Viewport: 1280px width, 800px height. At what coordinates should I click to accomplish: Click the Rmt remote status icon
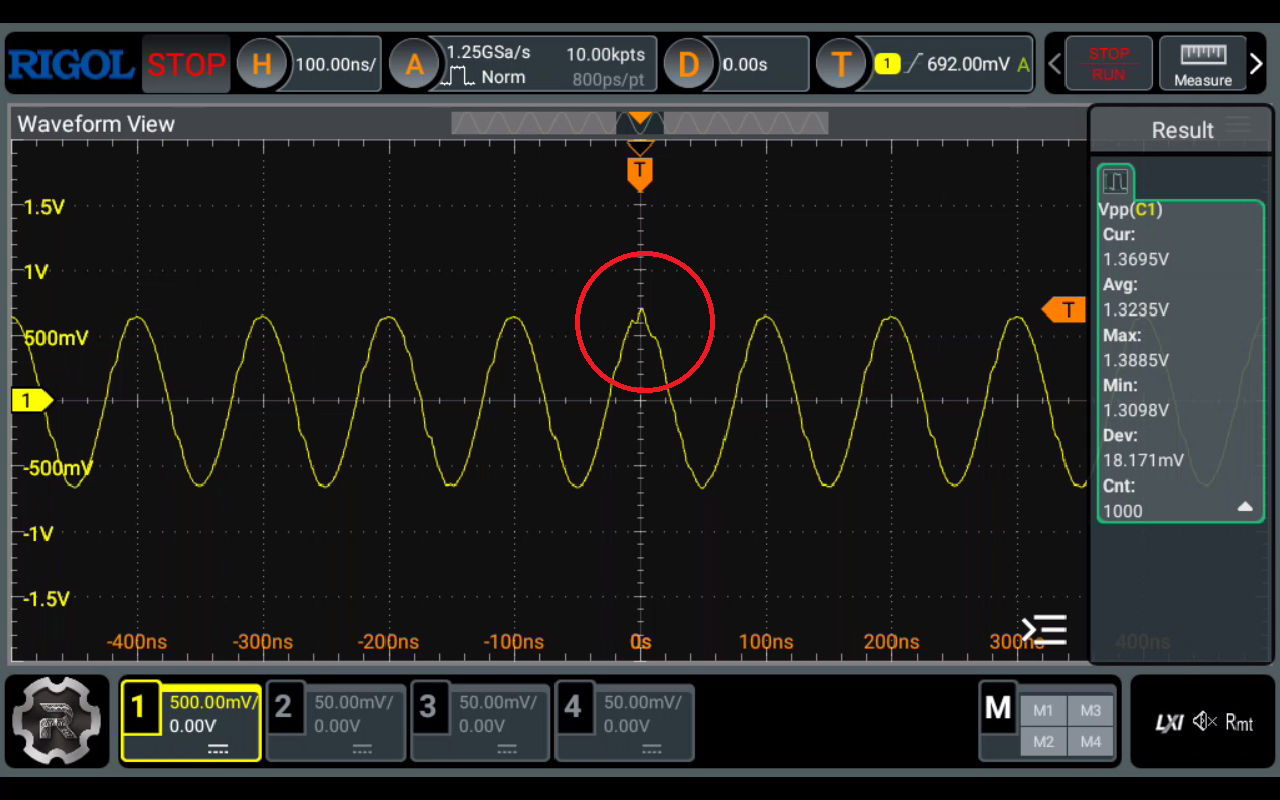tap(1239, 722)
